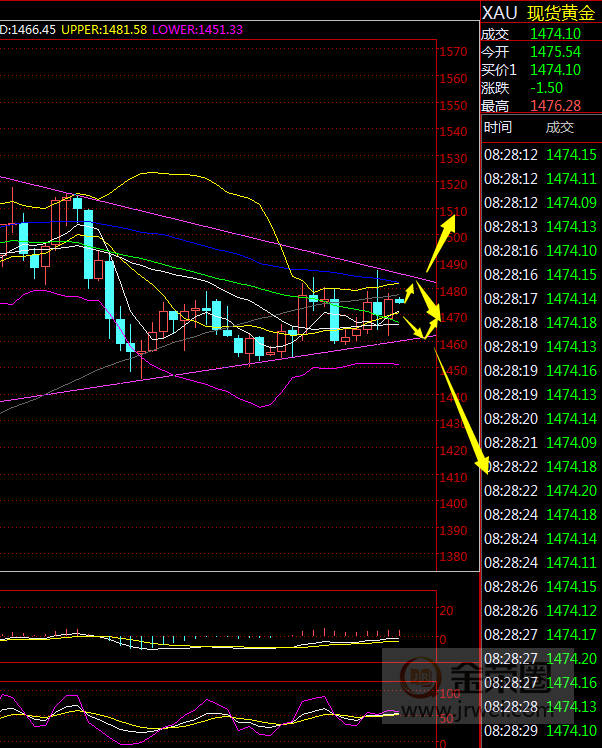Select the 08:28:18 tick at 1474.18
602x748 pixels.
540,323
